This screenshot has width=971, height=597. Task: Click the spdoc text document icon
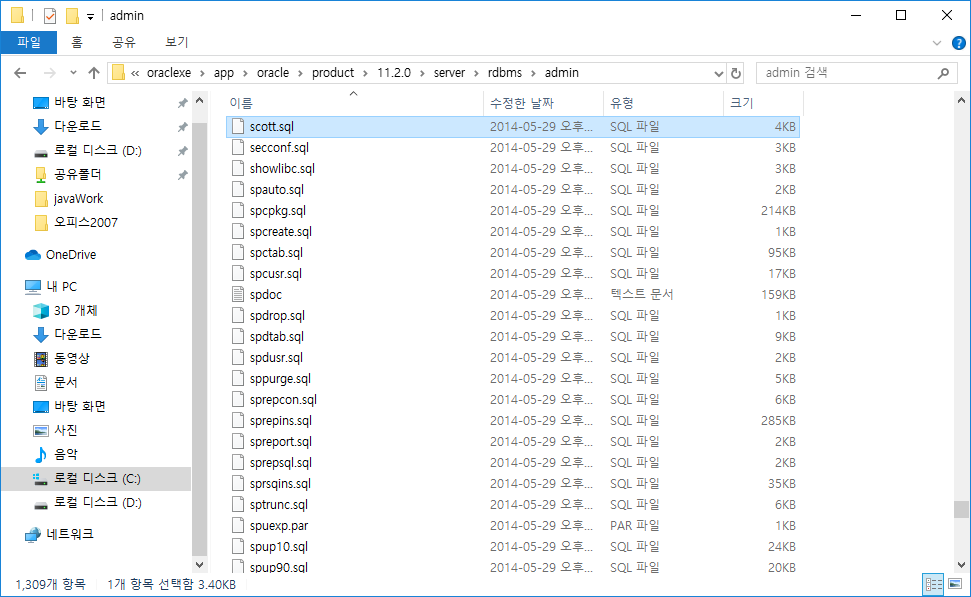(238, 294)
